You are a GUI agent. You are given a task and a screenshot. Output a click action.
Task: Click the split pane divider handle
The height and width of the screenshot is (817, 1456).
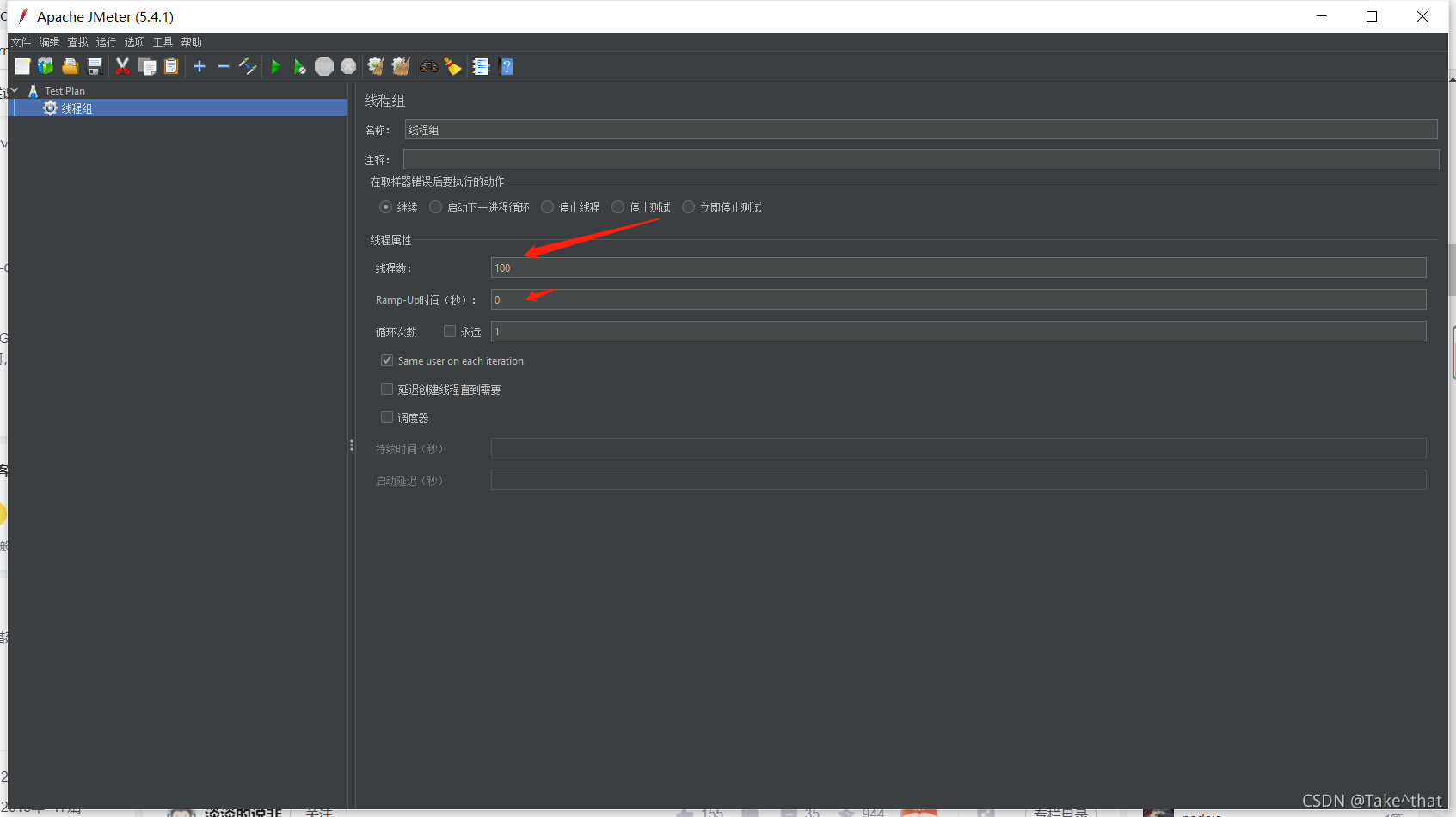click(x=352, y=445)
